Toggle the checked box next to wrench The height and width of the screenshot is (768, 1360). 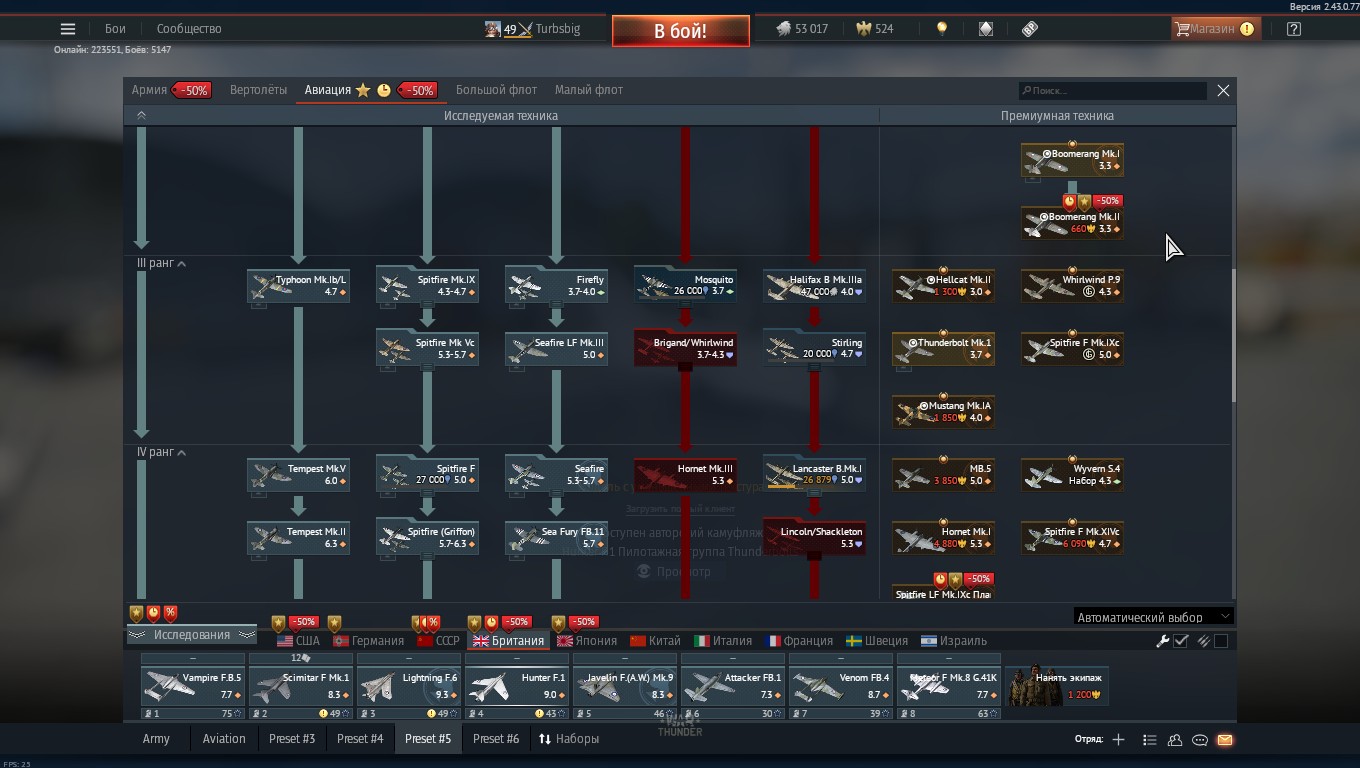(x=1181, y=641)
